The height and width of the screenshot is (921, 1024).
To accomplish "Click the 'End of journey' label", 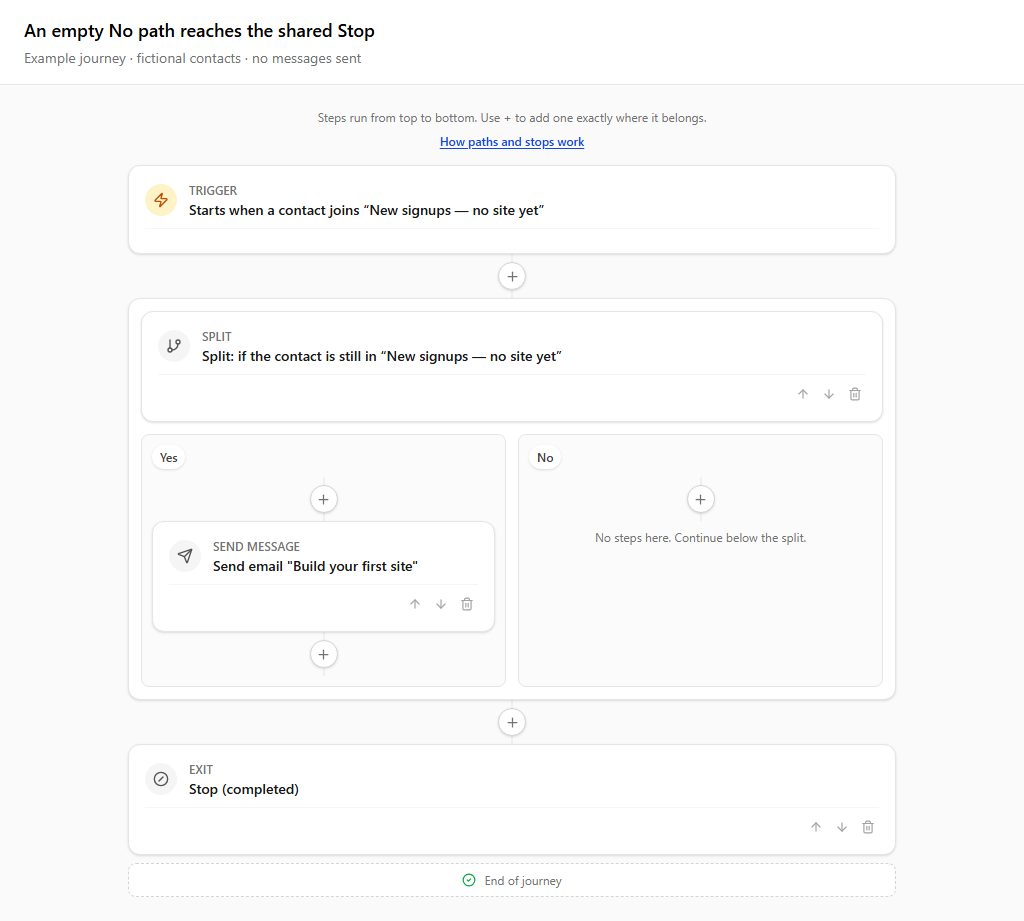I will [x=523, y=881].
